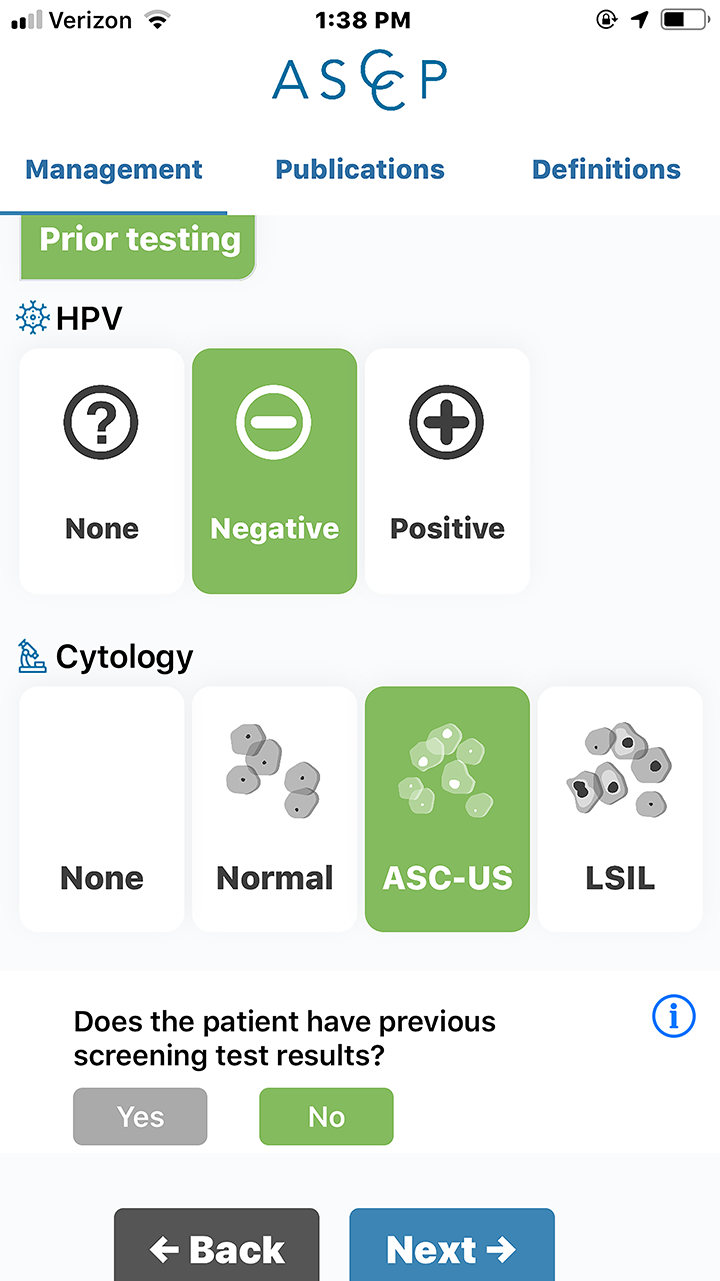The image size is (720, 1281).
Task: Tap the HPV virus icon beside the heading
Action: point(33,319)
